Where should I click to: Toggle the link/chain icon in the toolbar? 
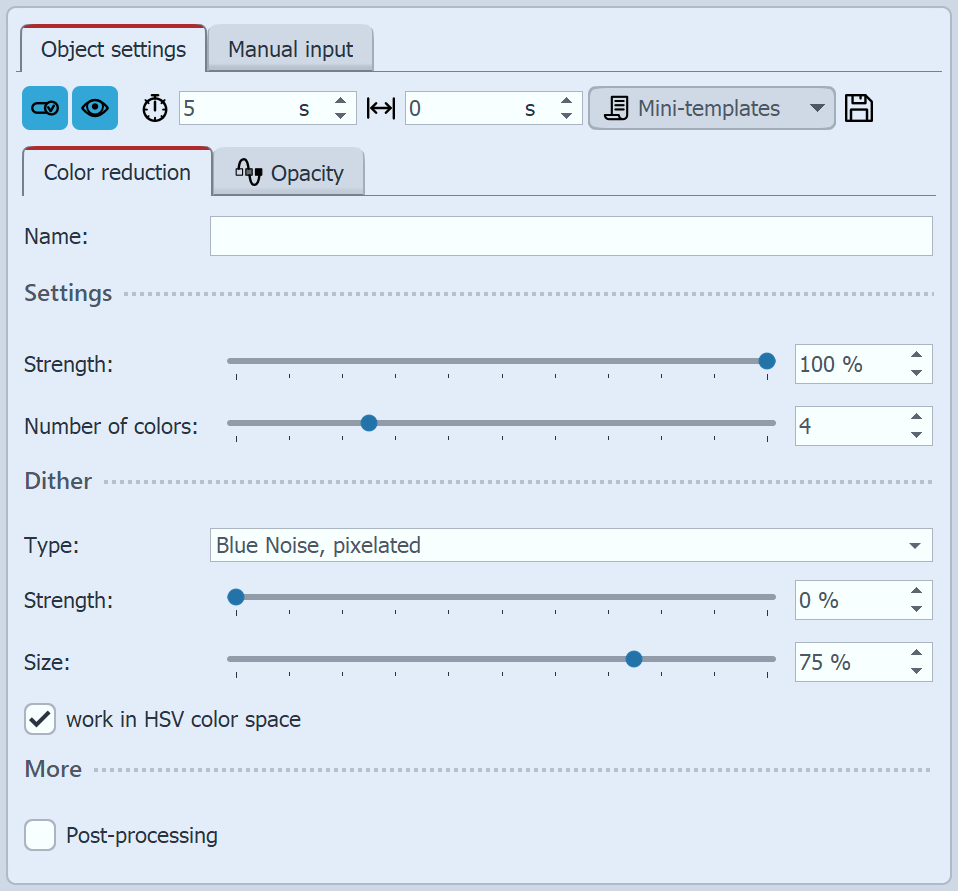tap(44, 107)
